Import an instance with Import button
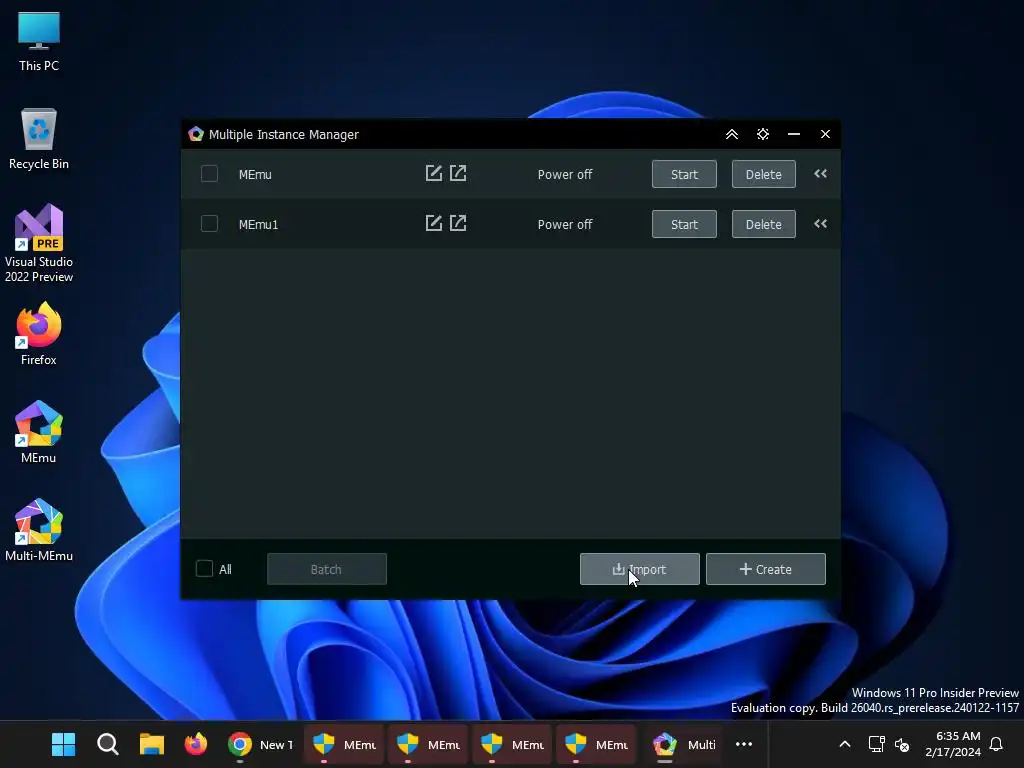 (x=639, y=569)
